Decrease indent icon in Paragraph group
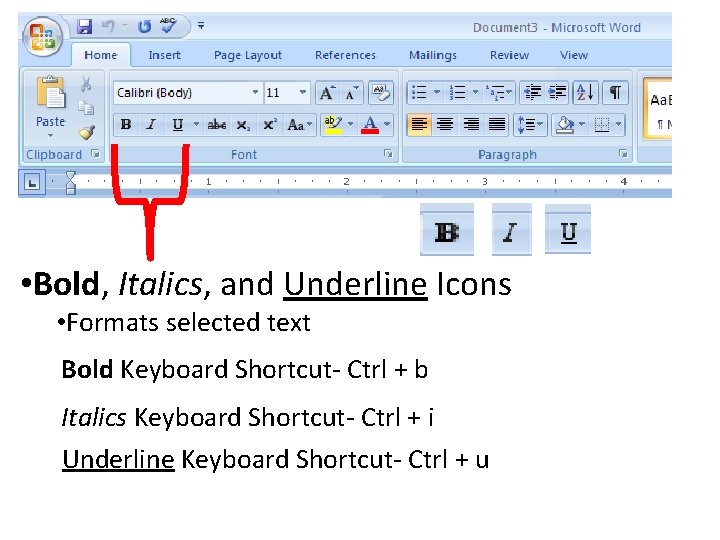720x540 pixels. click(532, 92)
